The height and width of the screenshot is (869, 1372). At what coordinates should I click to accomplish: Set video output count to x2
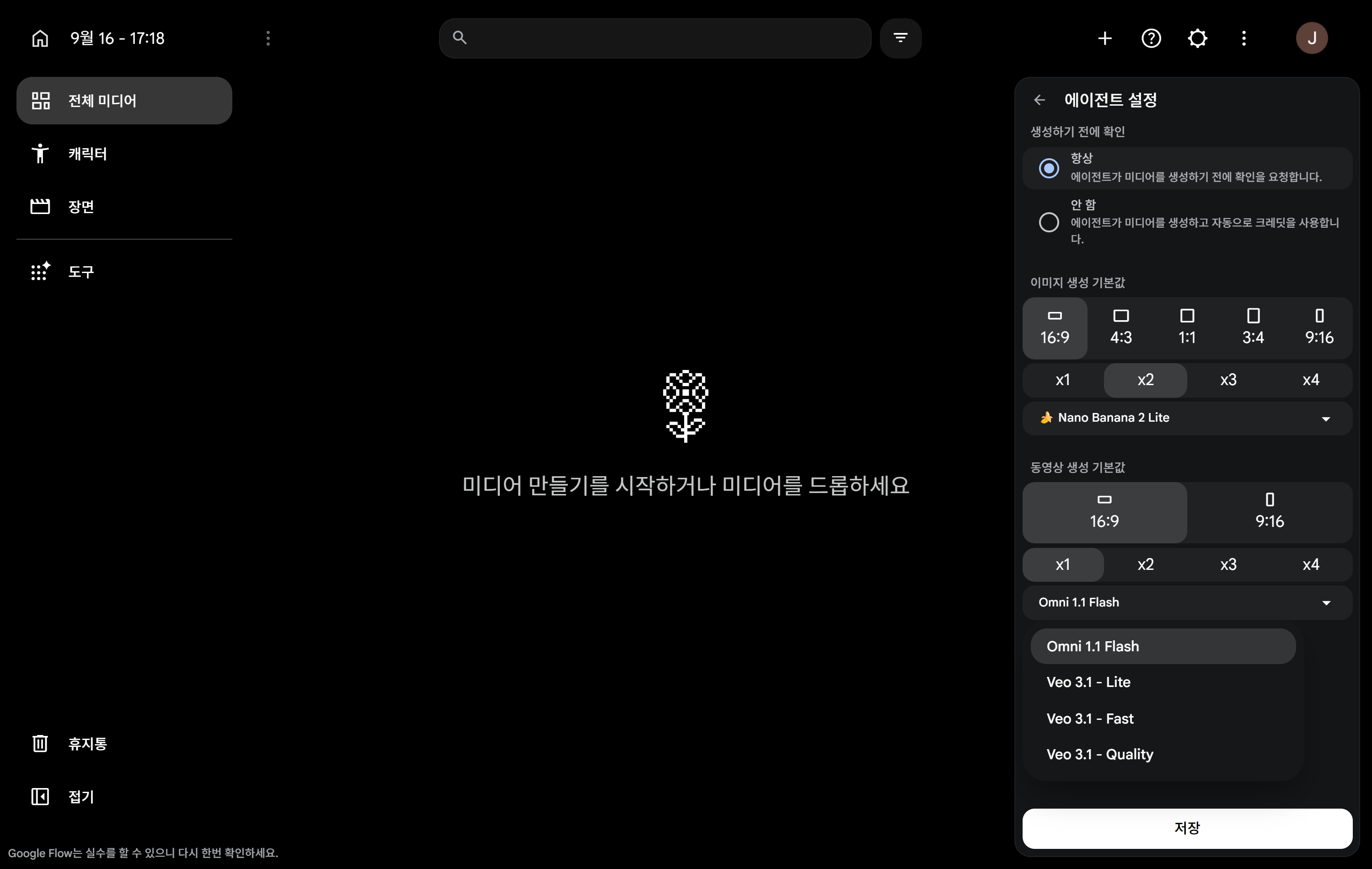pyautogui.click(x=1145, y=565)
